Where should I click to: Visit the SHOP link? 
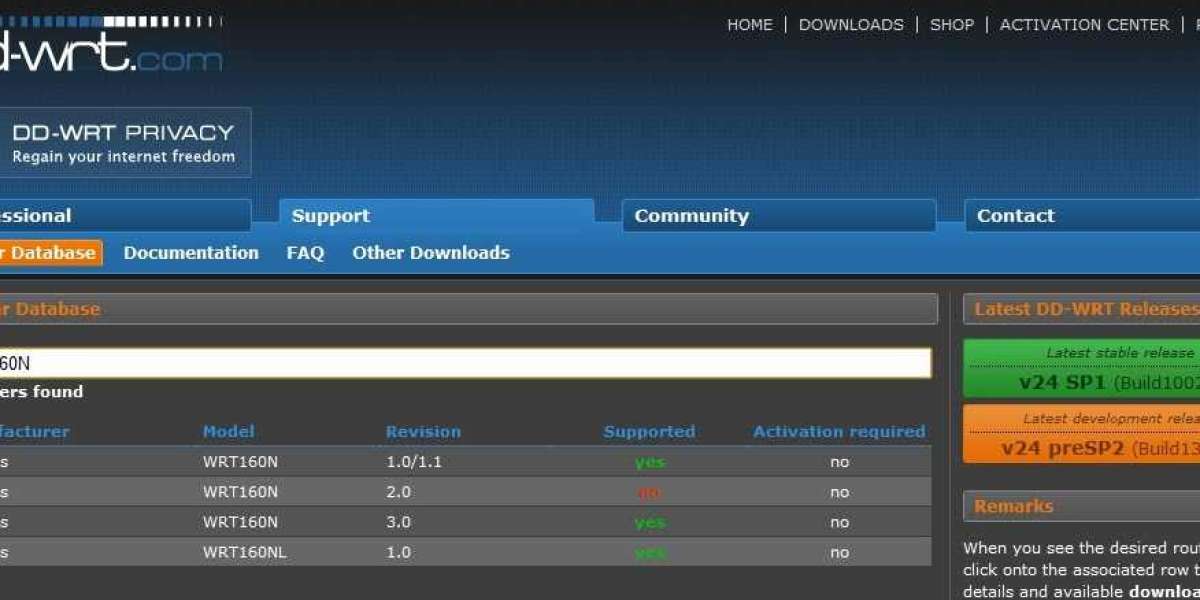coord(951,25)
